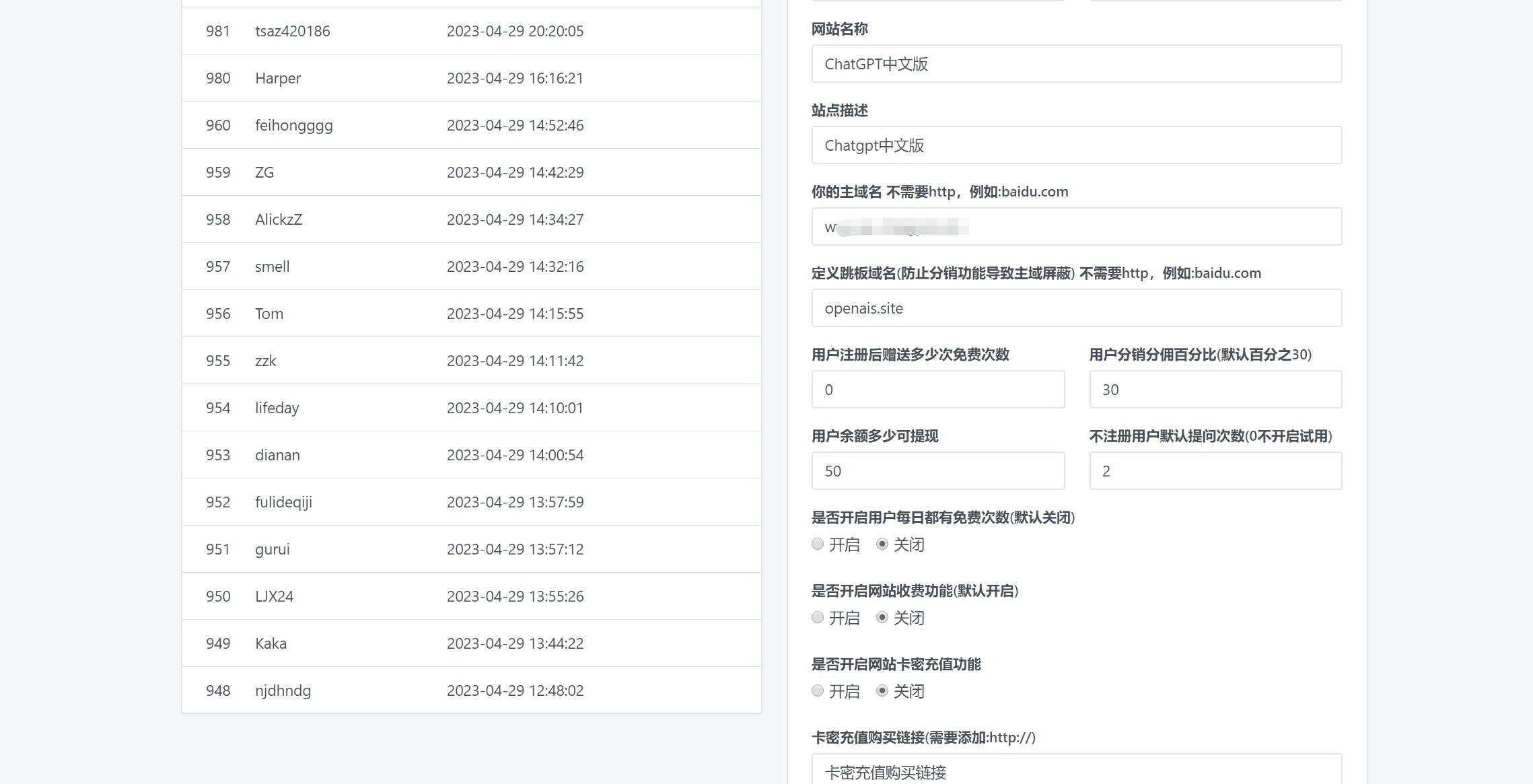Select 关闭 for 用户每日免费次数 setting
Image resolution: width=1533 pixels, height=784 pixels.
point(882,544)
